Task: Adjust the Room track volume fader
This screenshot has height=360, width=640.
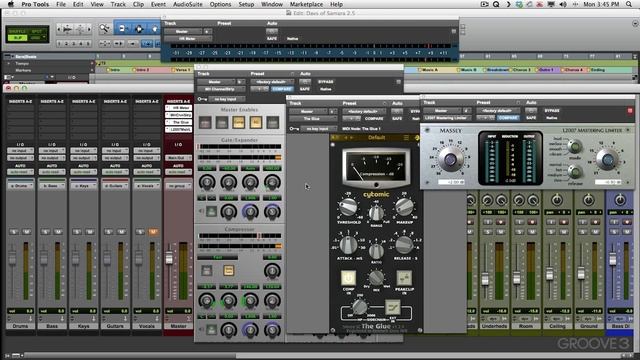Action: [x=517, y=278]
